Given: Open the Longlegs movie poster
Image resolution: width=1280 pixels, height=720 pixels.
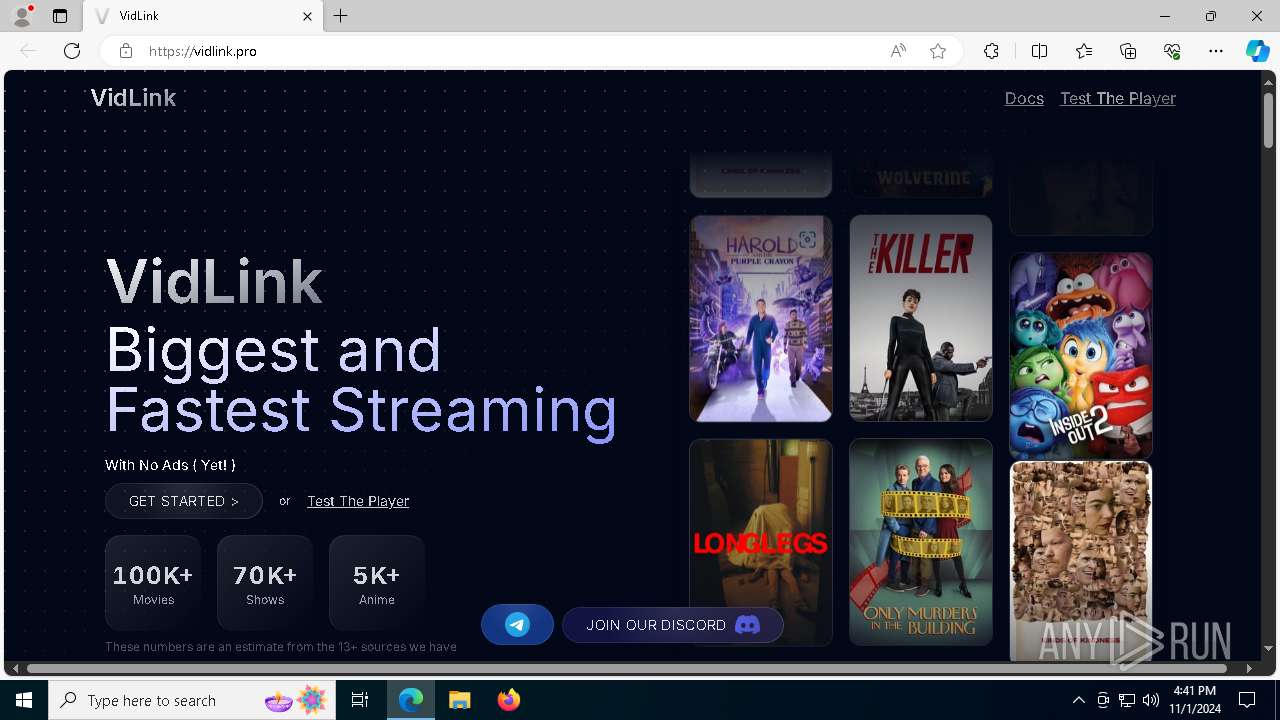Looking at the screenshot, I should pos(760,542).
